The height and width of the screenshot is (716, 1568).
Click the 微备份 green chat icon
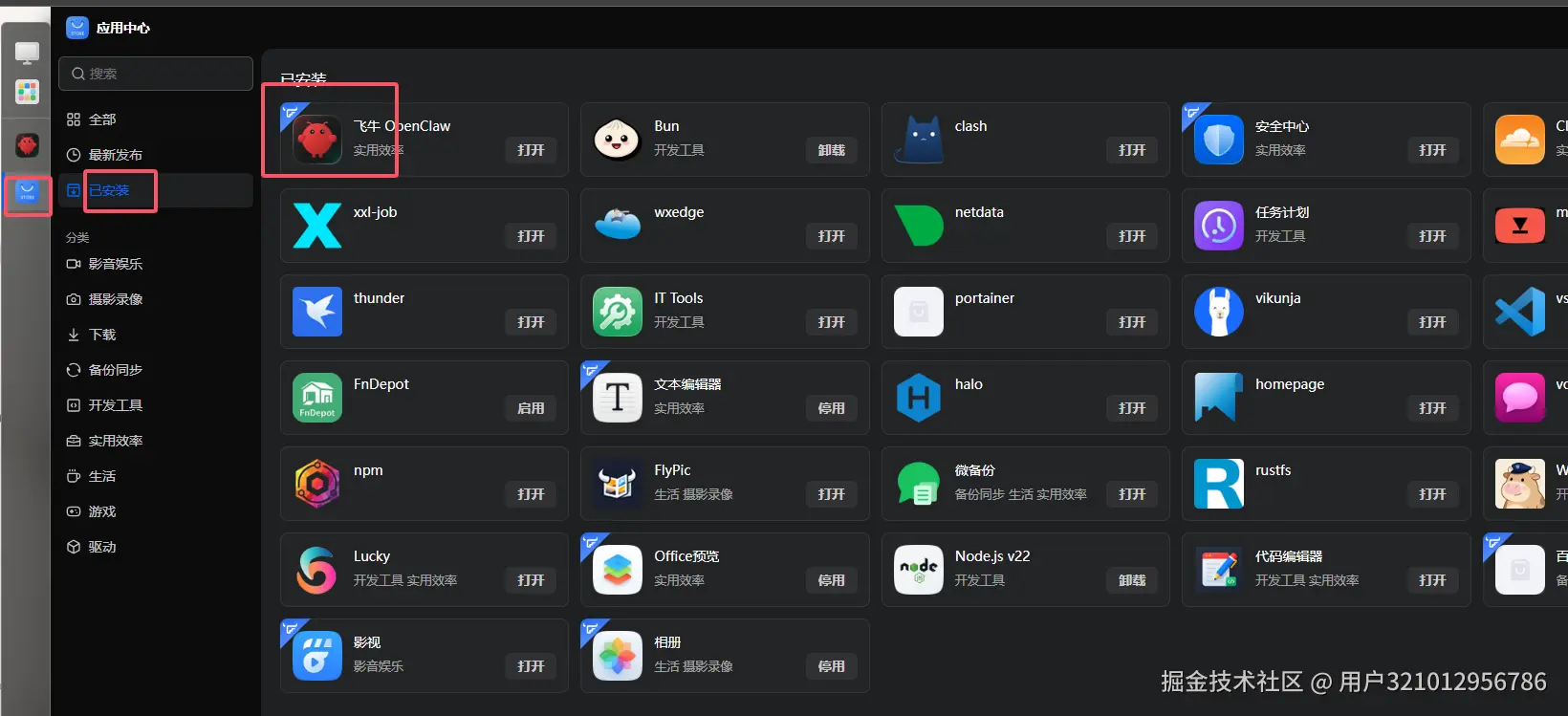point(918,484)
